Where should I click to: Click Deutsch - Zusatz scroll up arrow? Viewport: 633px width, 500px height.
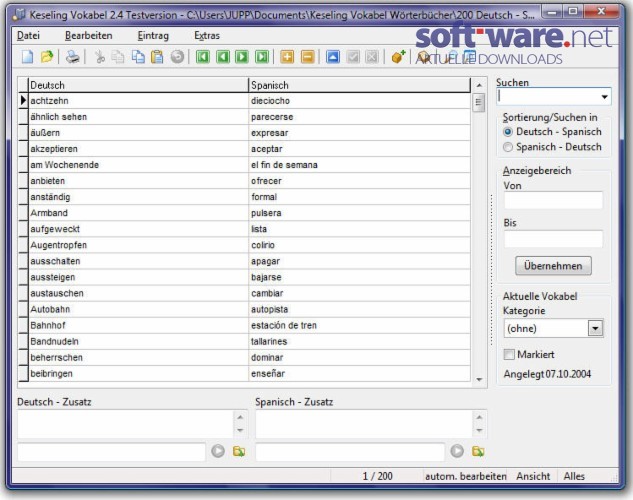coord(240,417)
